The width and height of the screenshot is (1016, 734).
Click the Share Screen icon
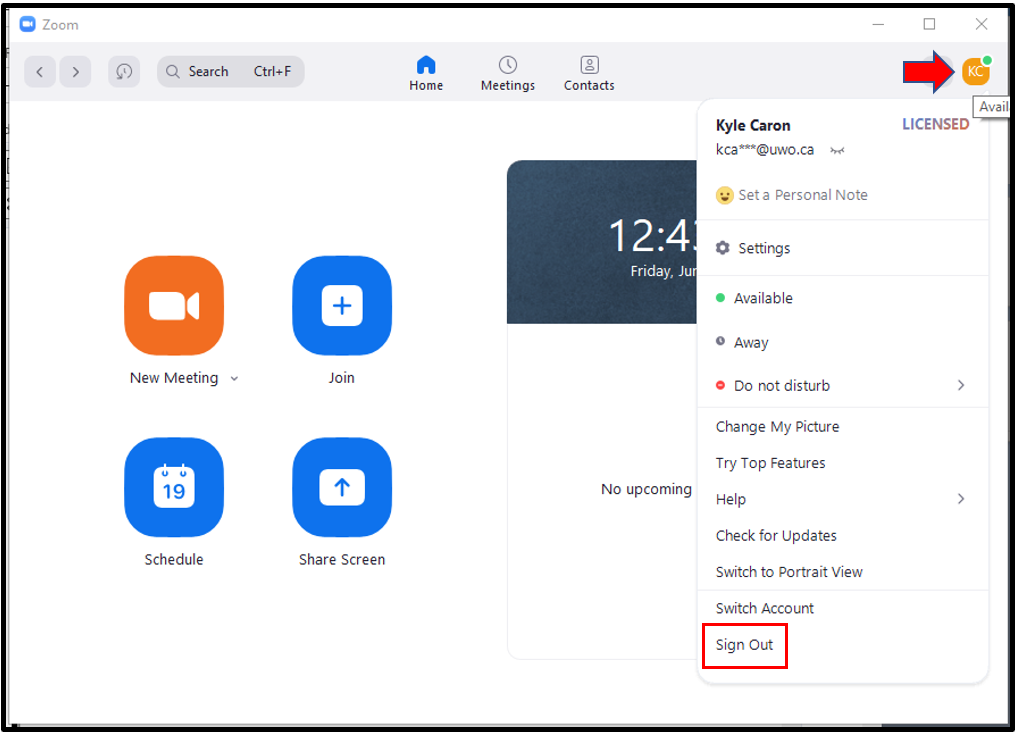342,487
